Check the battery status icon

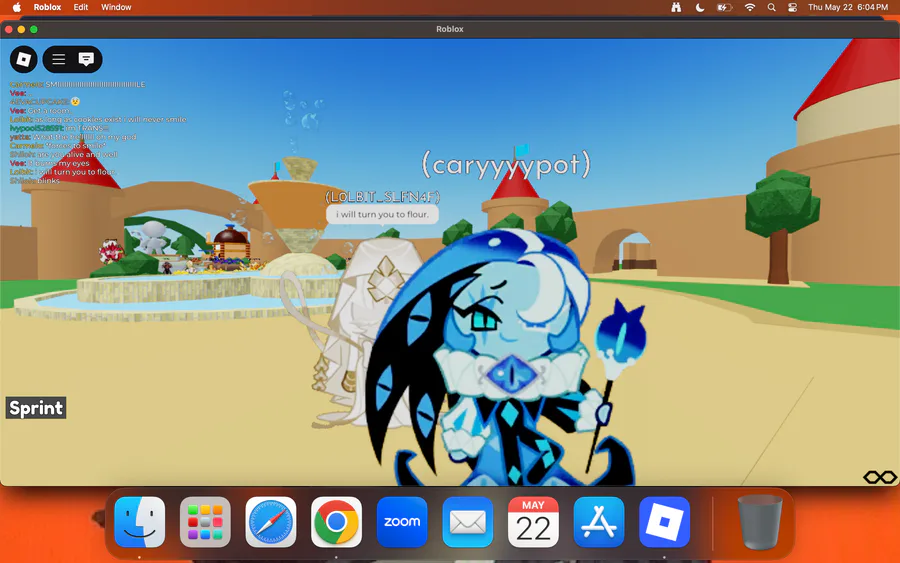[x=724, y=7]
